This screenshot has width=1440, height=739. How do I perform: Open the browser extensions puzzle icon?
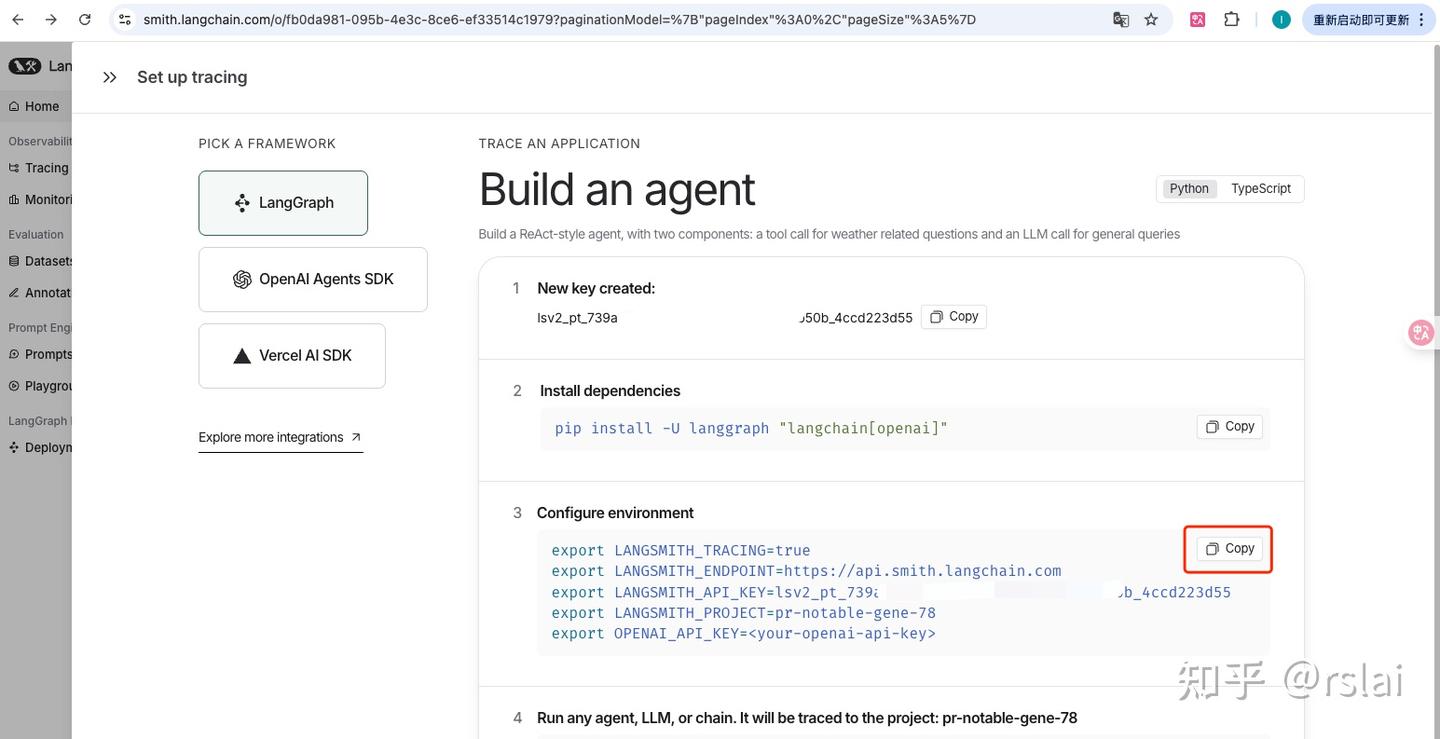pos(1232,19)
